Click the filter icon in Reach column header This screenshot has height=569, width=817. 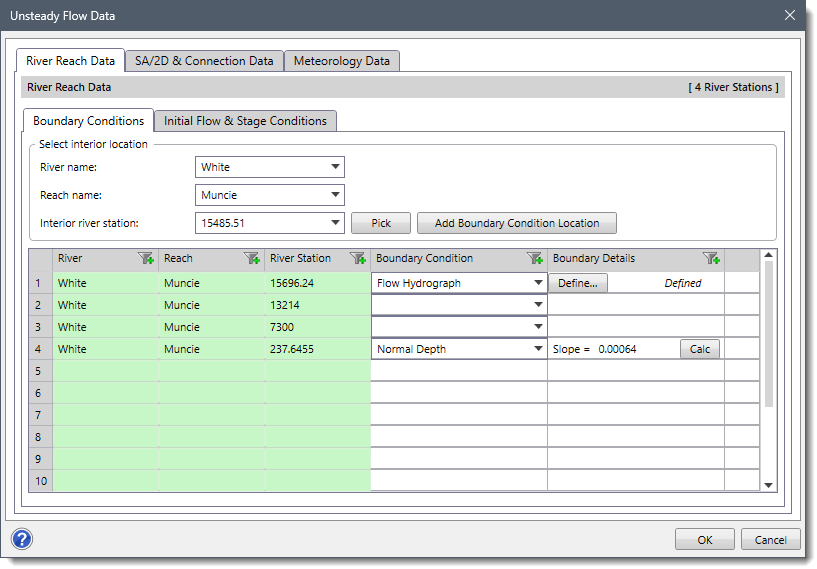(252, 258)
